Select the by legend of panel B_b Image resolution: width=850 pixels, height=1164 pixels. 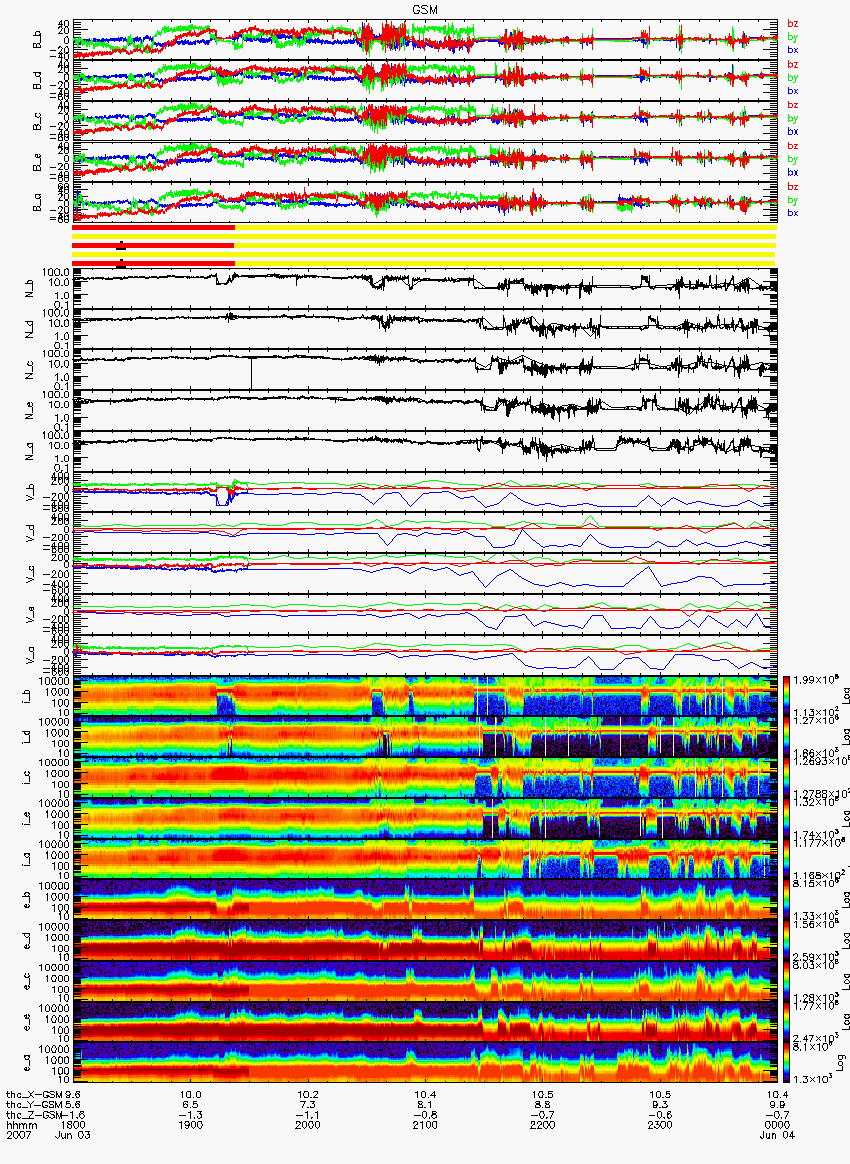pos(793,36)
